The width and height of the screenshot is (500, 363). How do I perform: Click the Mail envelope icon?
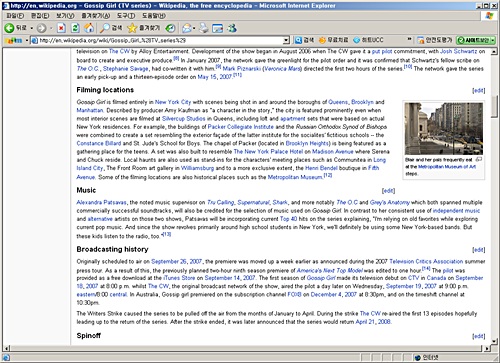point(187,28)
